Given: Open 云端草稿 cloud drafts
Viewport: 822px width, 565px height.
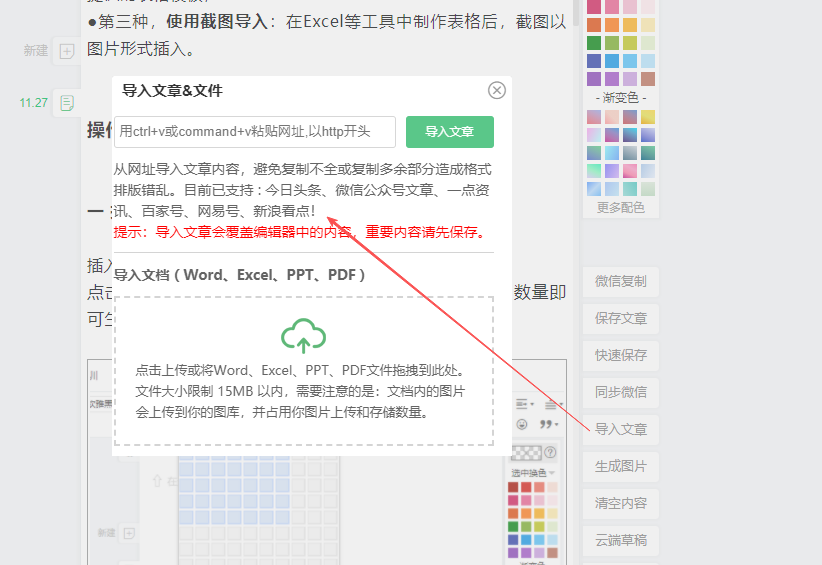Looking at the screenshot, I should pyautogui.click(x=620, y=540).
